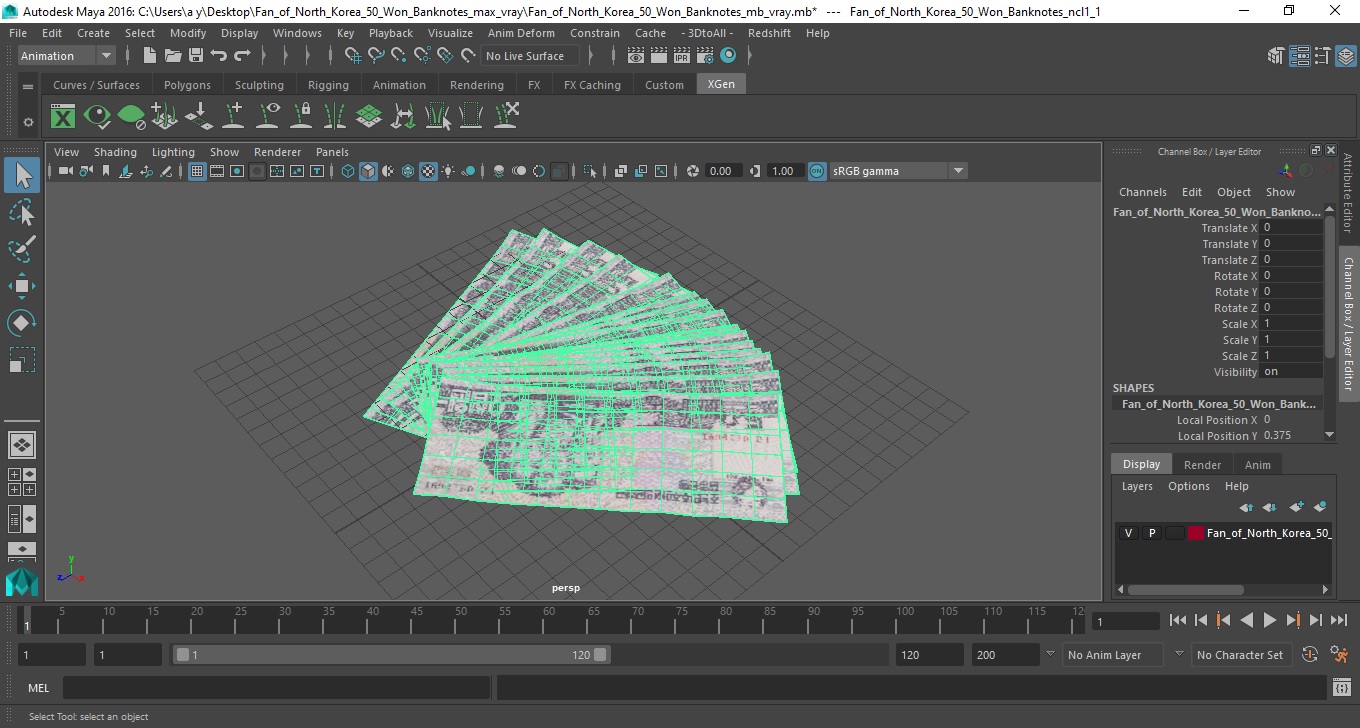
Task: Switch to the Render layer tab
Action: [x=1202, y=465]
